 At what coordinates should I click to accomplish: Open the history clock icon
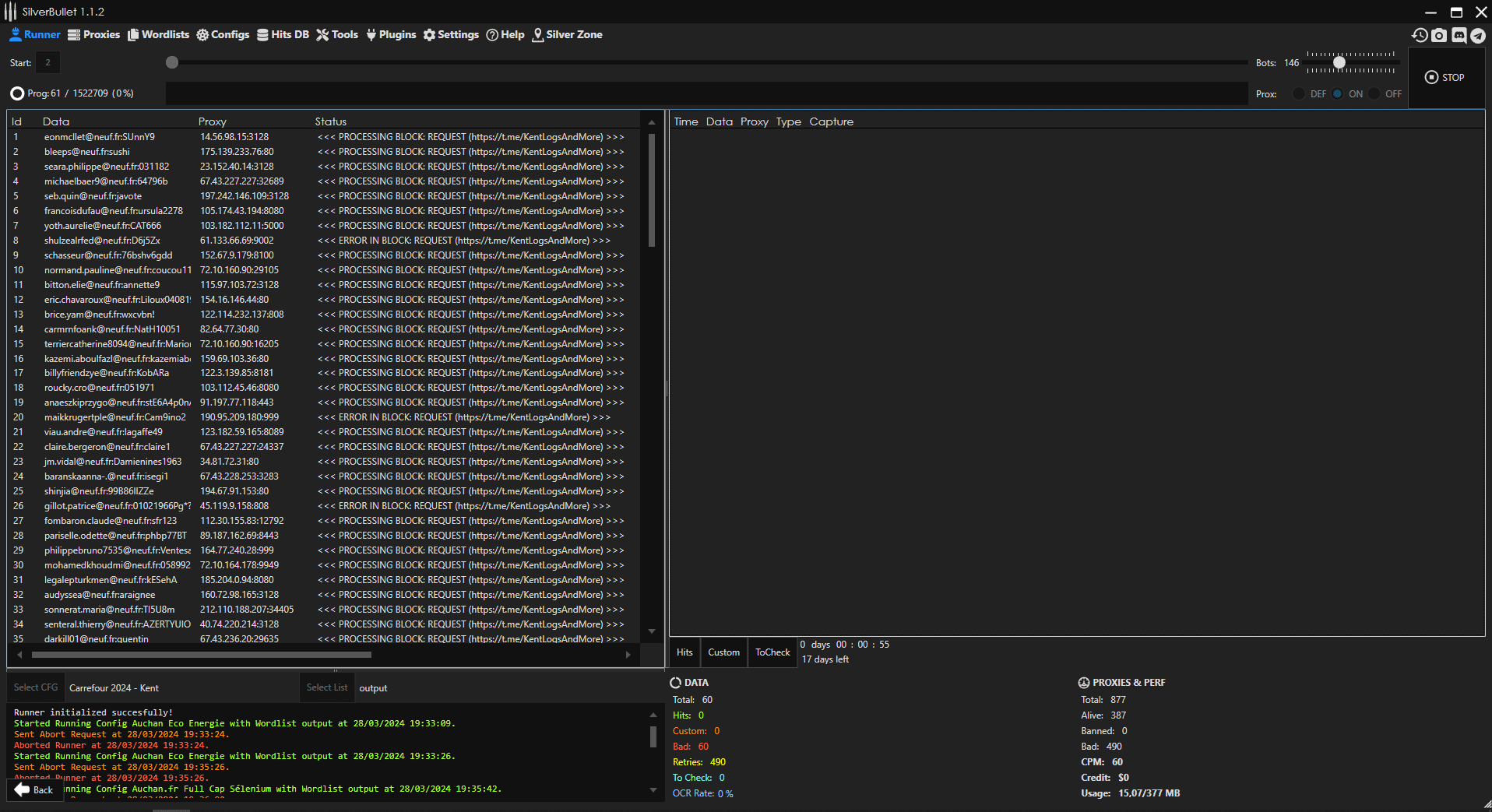(1420, 35)
